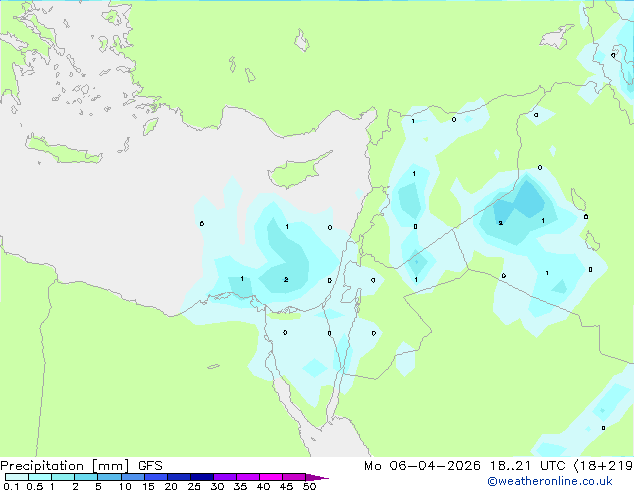
Task: Click the above-50 arrow tip of the legend
Action: coord(317,477)
